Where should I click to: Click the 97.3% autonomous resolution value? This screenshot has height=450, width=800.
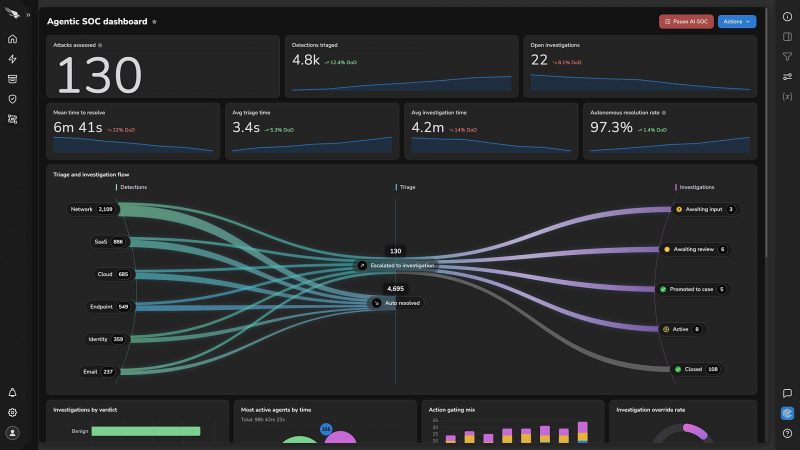[x=611, y=128]
